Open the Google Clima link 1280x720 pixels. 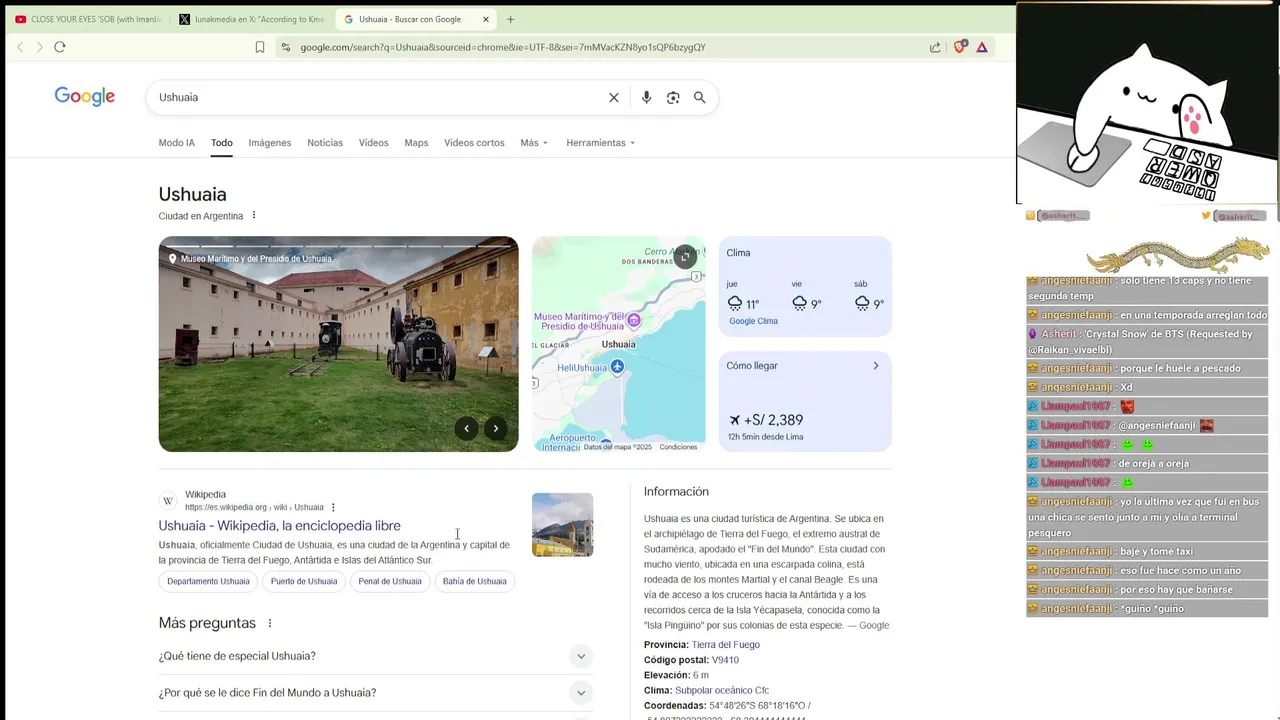[x=753, y=321]
